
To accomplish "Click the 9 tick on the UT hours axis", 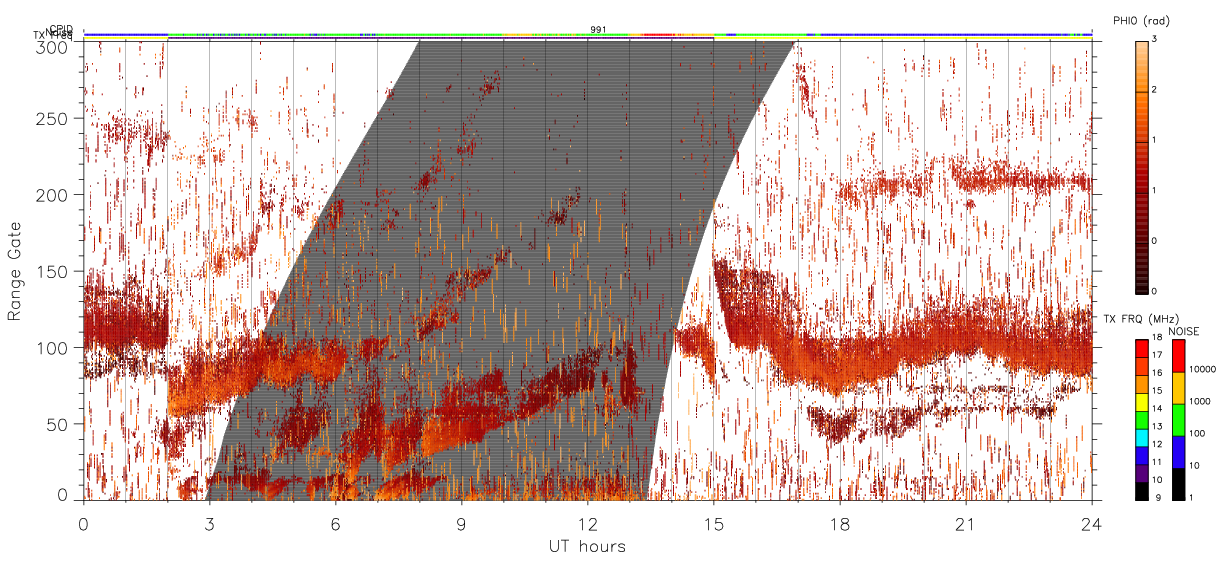I will (x=462, y=524).
